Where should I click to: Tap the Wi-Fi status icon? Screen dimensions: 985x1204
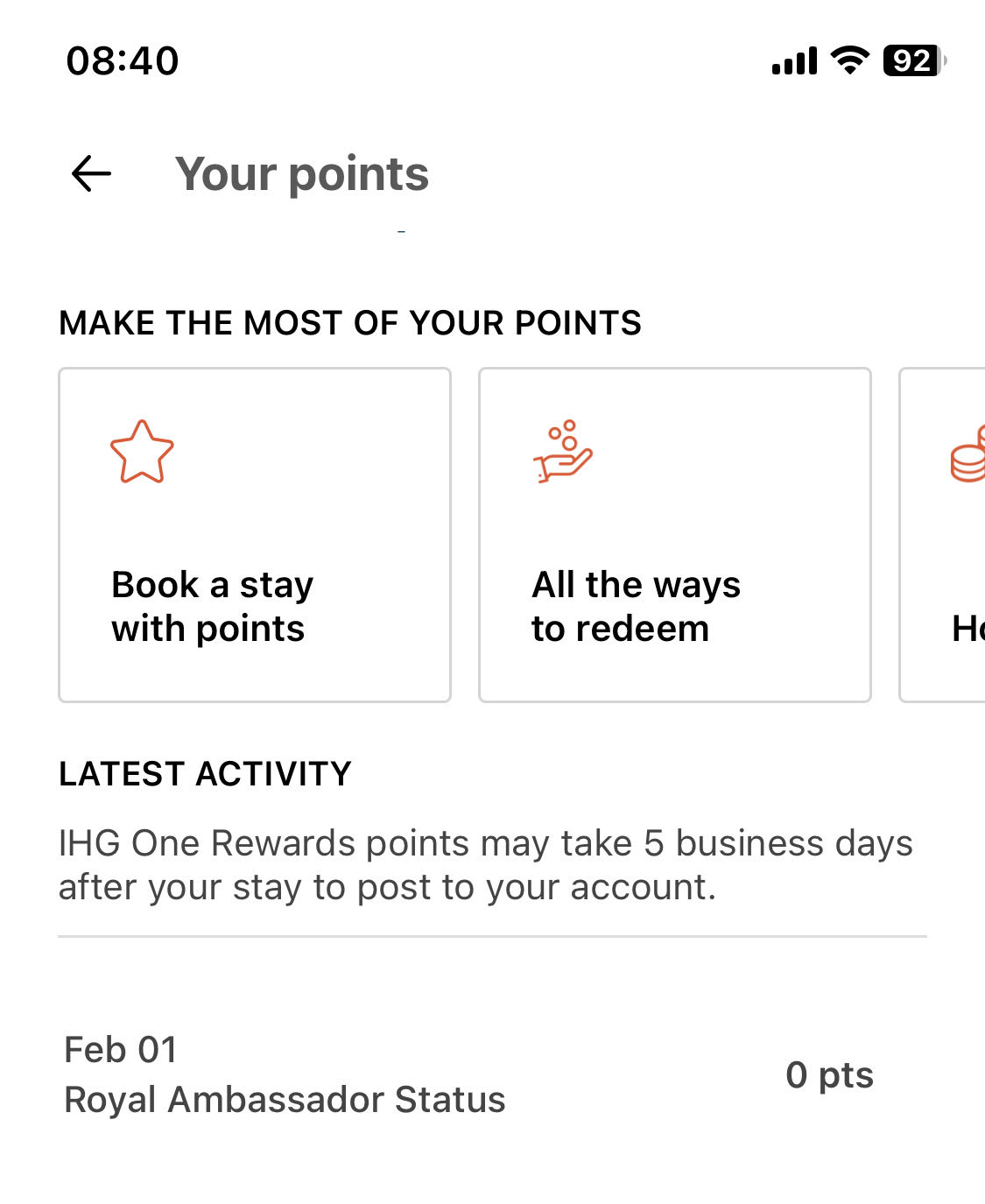pos(849,60)
